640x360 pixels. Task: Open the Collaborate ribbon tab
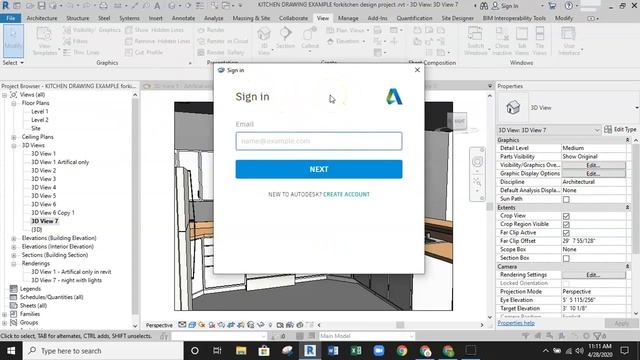tap(293, 18)
